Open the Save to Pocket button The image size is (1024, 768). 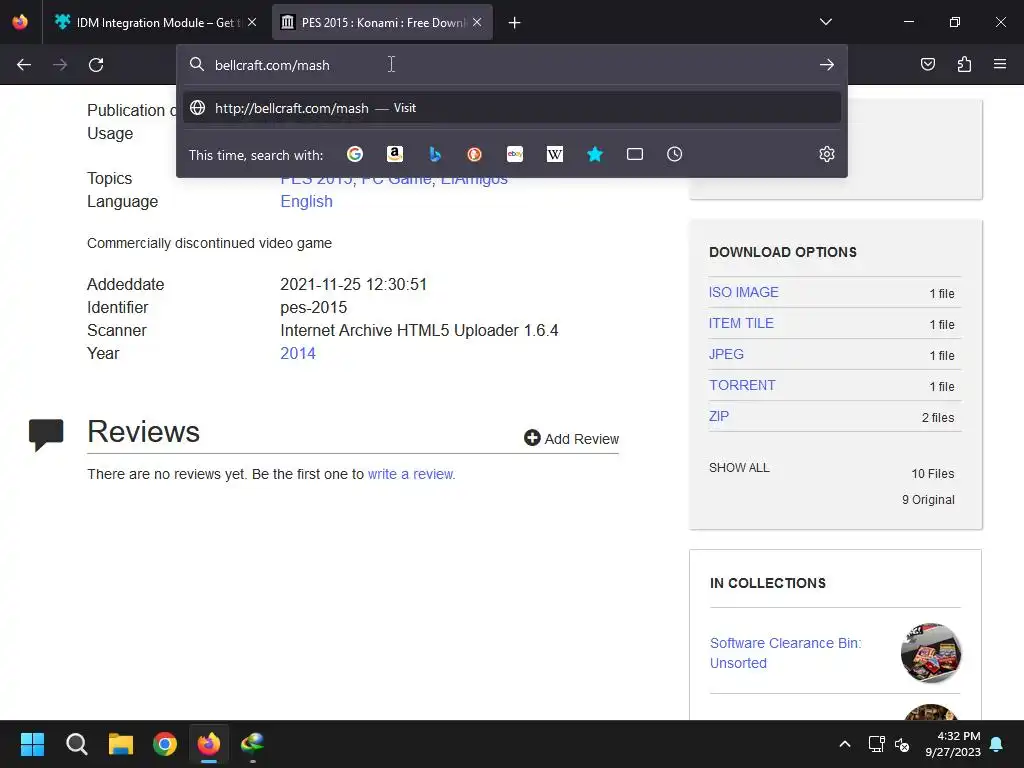point(928,64)
